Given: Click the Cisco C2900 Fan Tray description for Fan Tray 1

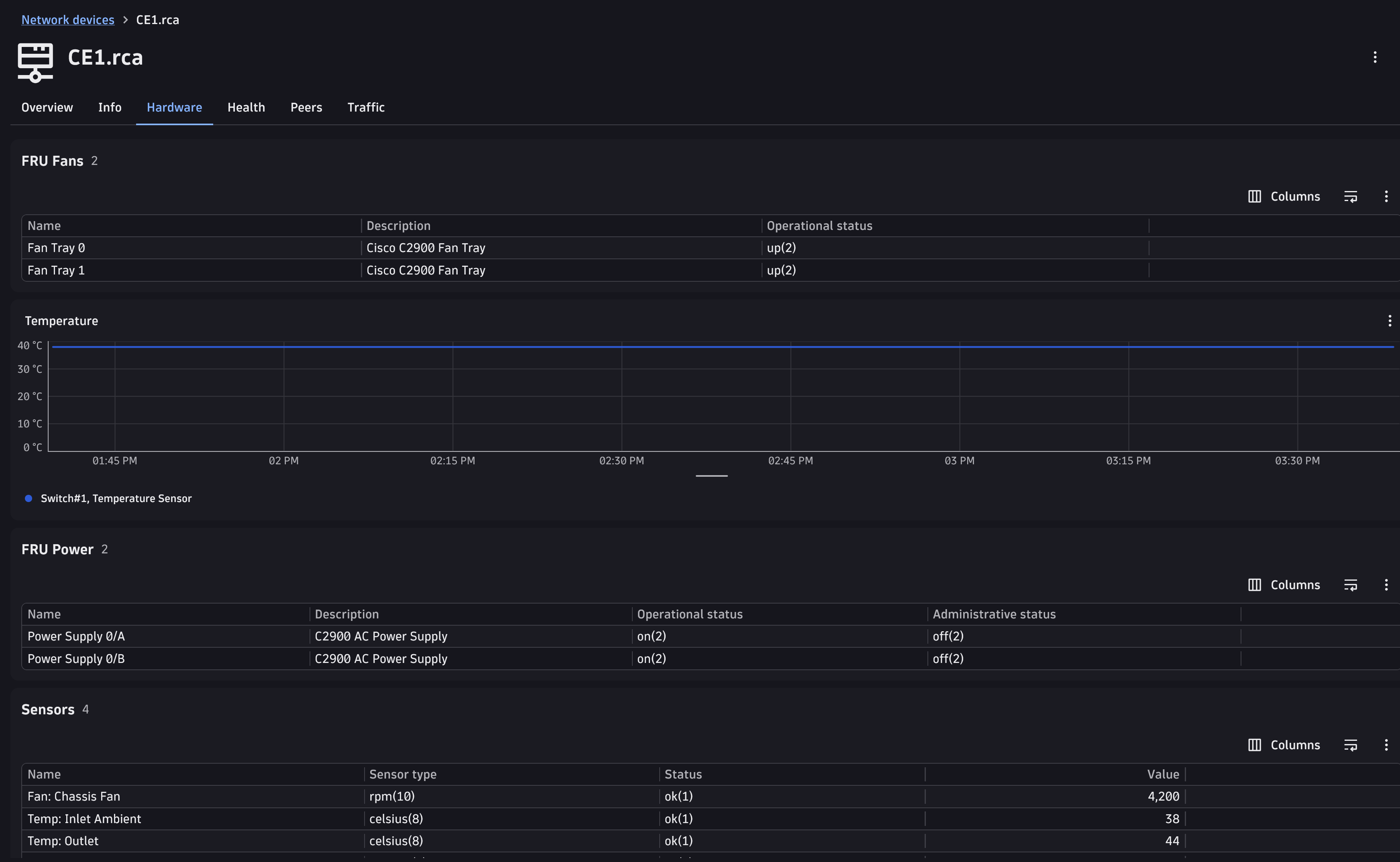Looking at the screenshot, I should [x=426, y=270].
